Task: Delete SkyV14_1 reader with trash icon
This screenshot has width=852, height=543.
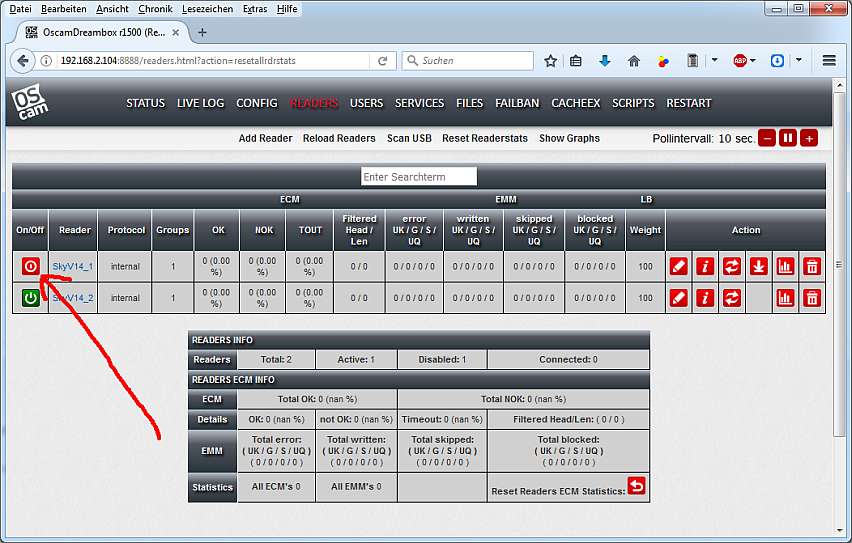Action: (x=811, y=267)
